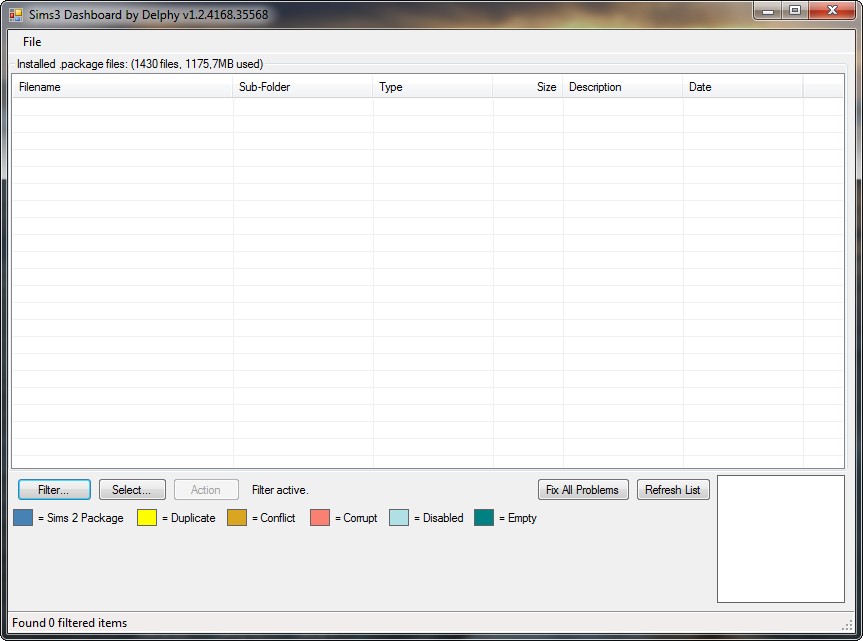Open the Select... button options

(x=132, y=490)
